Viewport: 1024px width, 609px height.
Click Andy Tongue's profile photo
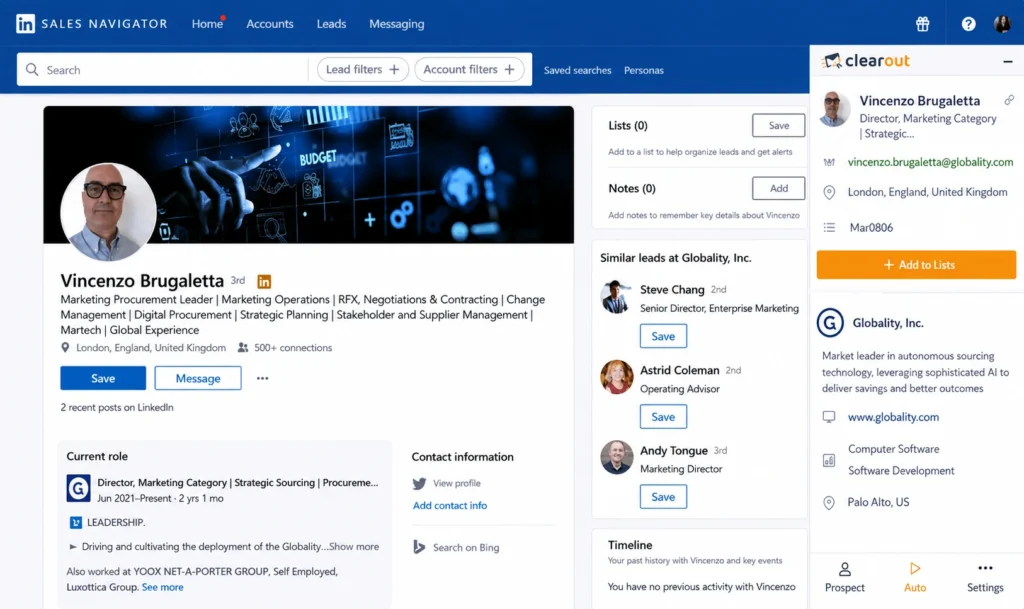616,457
